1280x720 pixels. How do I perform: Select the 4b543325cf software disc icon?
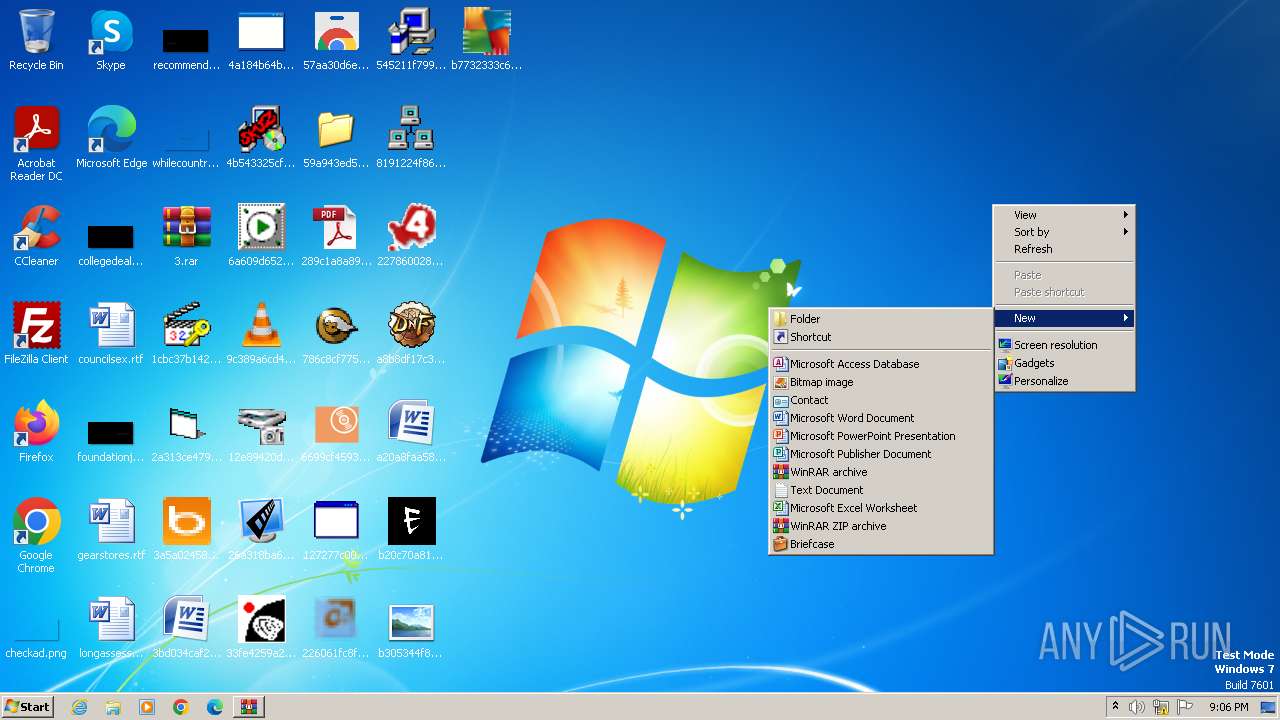tap(261, 138)
